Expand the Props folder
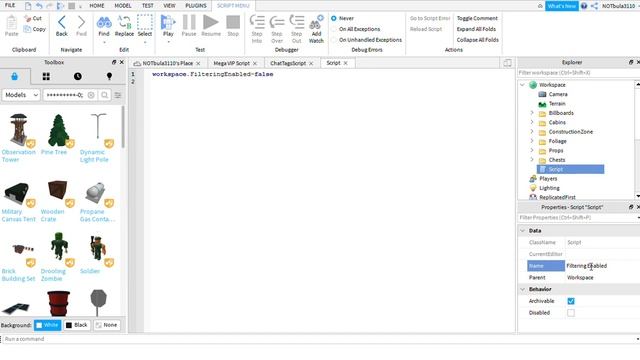 [532, 150]
